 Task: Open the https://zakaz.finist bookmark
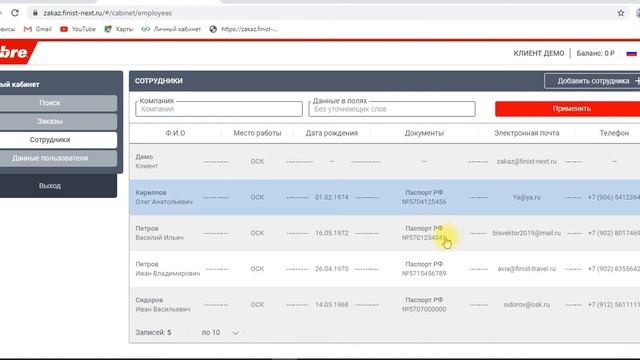point(243,29)
